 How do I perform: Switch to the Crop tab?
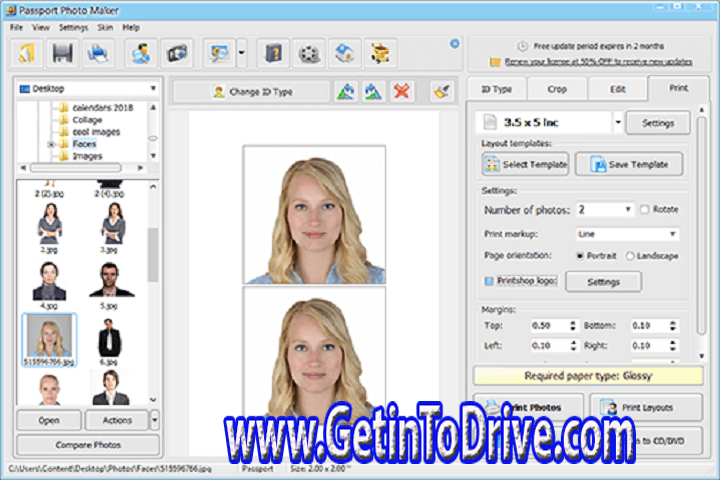tap(557, 89)
